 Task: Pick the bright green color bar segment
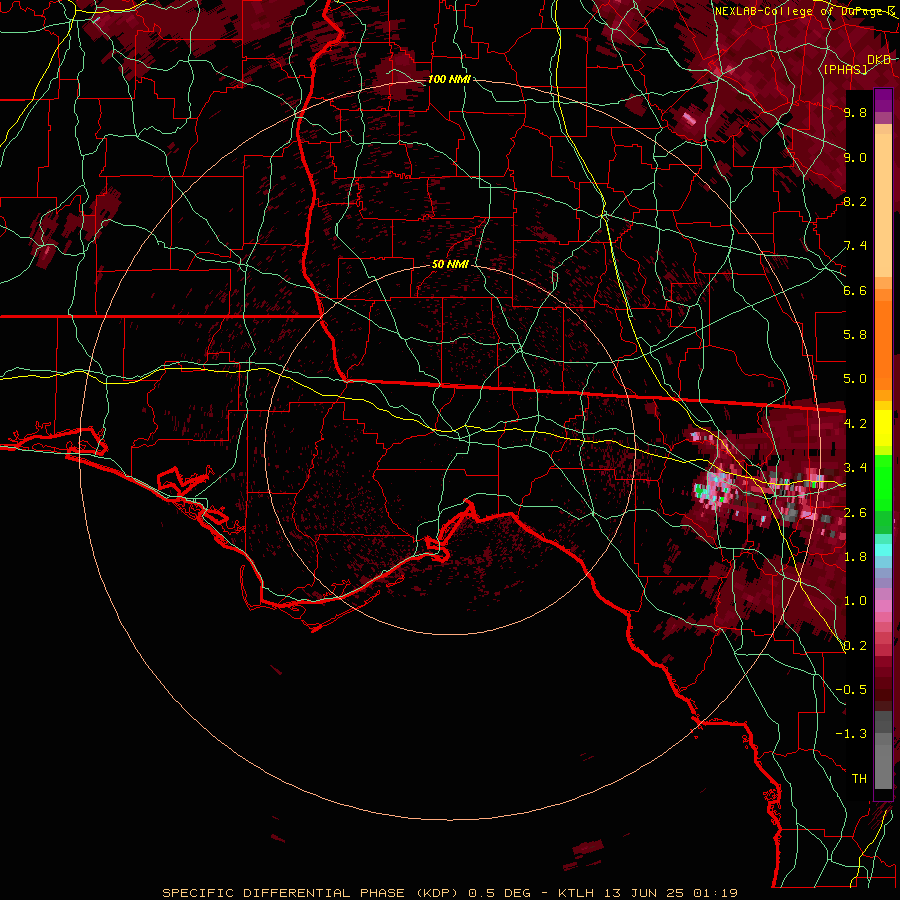[883, 485]
